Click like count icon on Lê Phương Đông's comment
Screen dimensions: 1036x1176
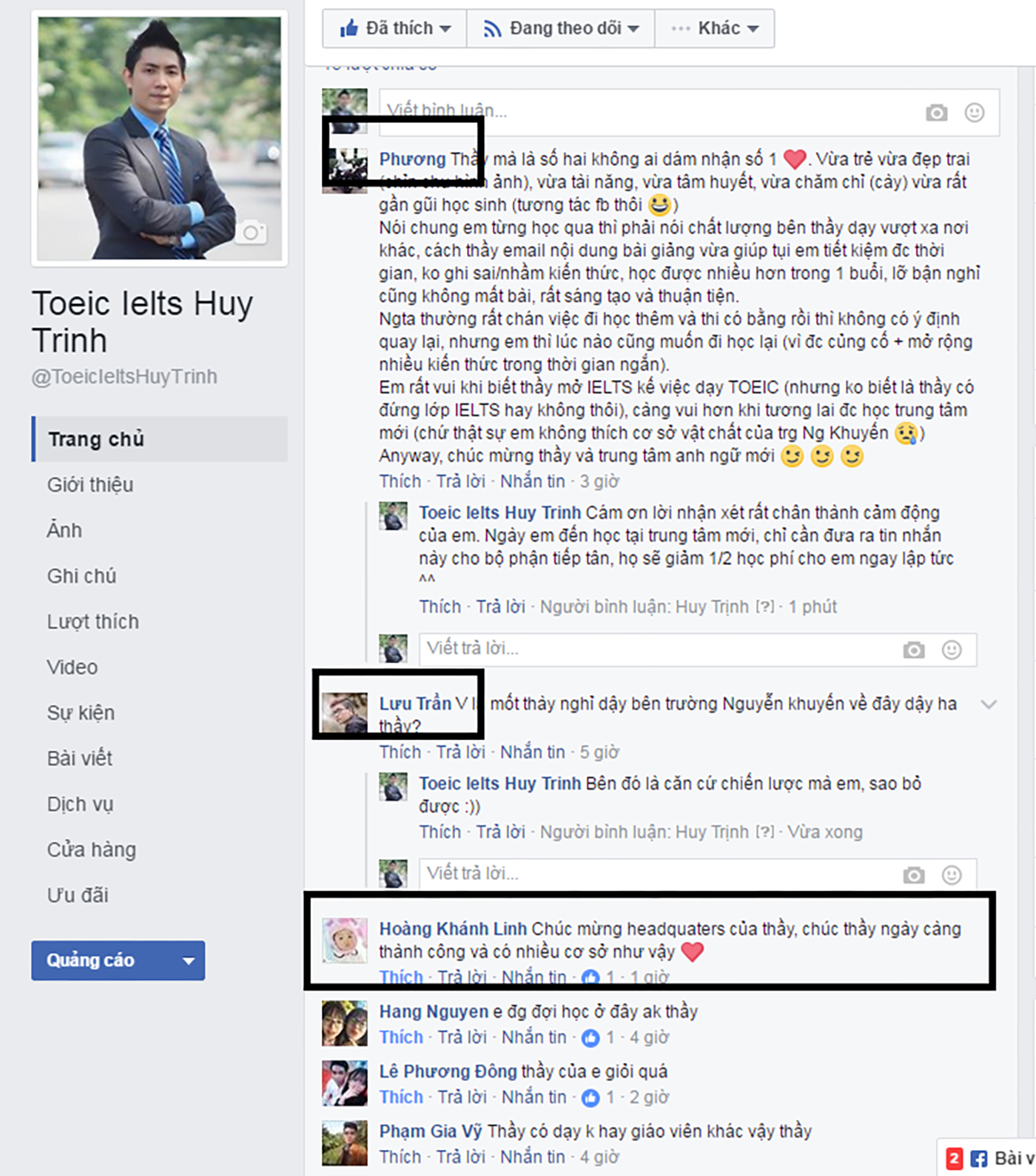[591, 1097]
